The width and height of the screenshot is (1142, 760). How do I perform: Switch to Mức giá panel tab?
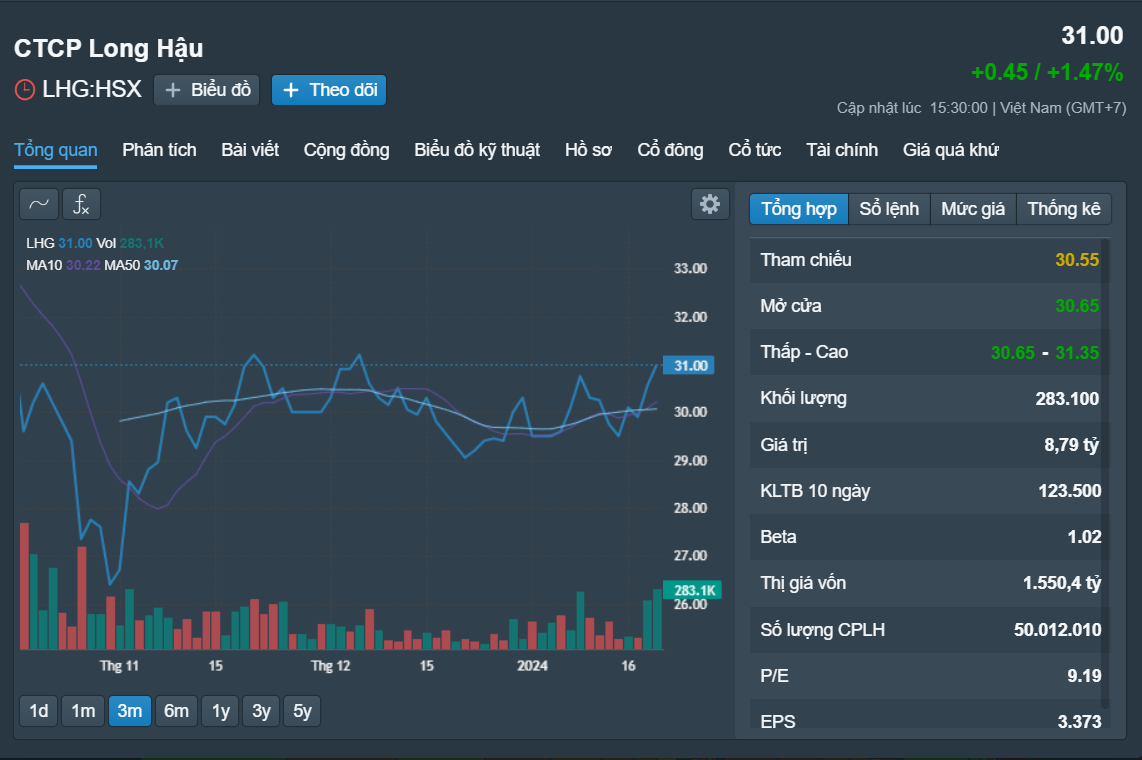coord(973,209)
